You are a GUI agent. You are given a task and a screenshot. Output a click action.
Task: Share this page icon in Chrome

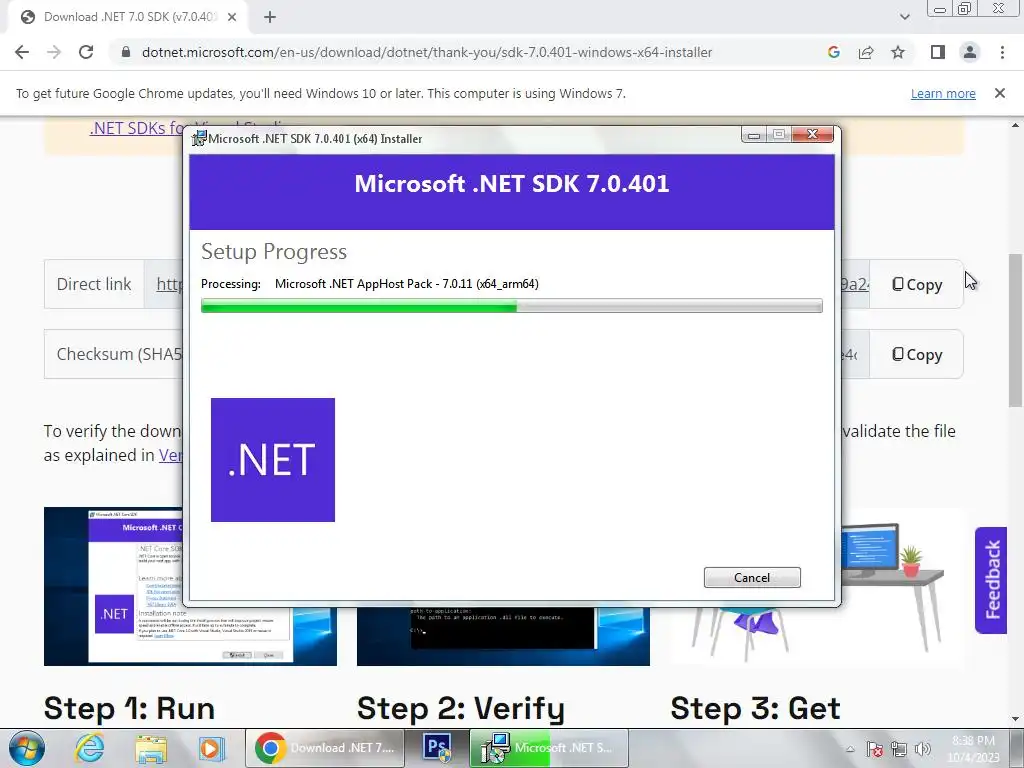coord(866,52)
